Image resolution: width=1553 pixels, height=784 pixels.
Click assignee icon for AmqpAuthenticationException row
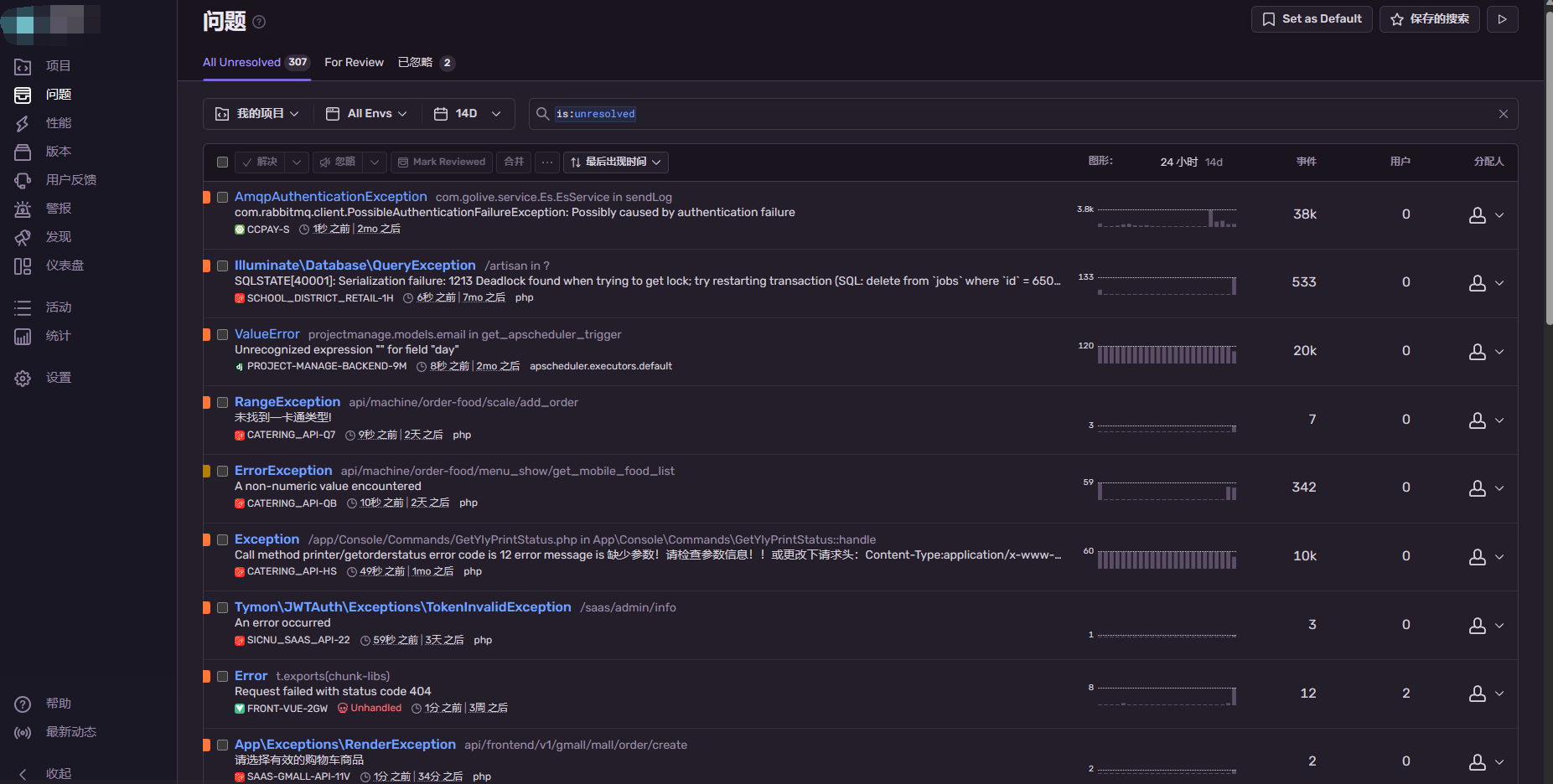1478,215
